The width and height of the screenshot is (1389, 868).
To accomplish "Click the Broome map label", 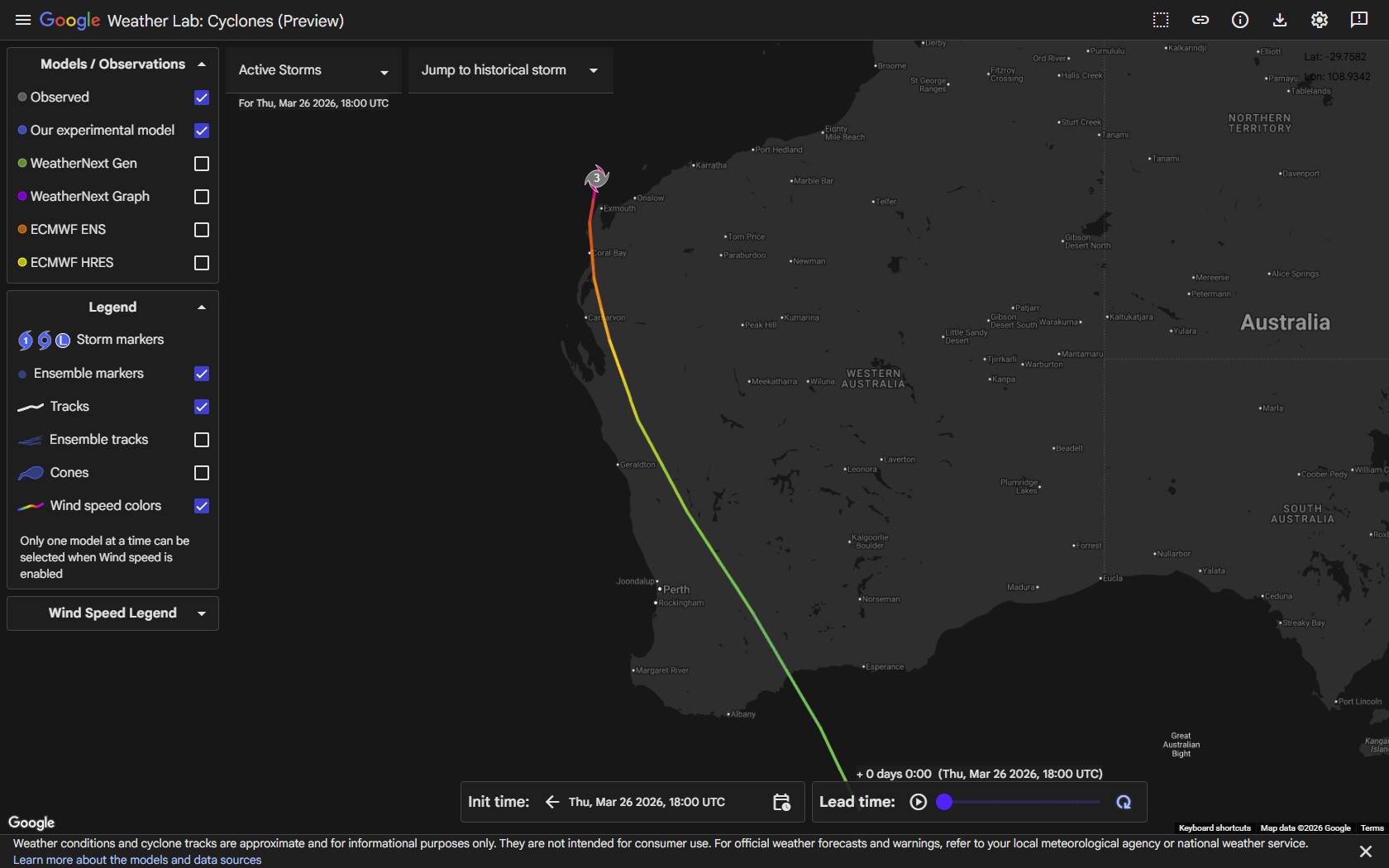I will click(x=891, y=65).
